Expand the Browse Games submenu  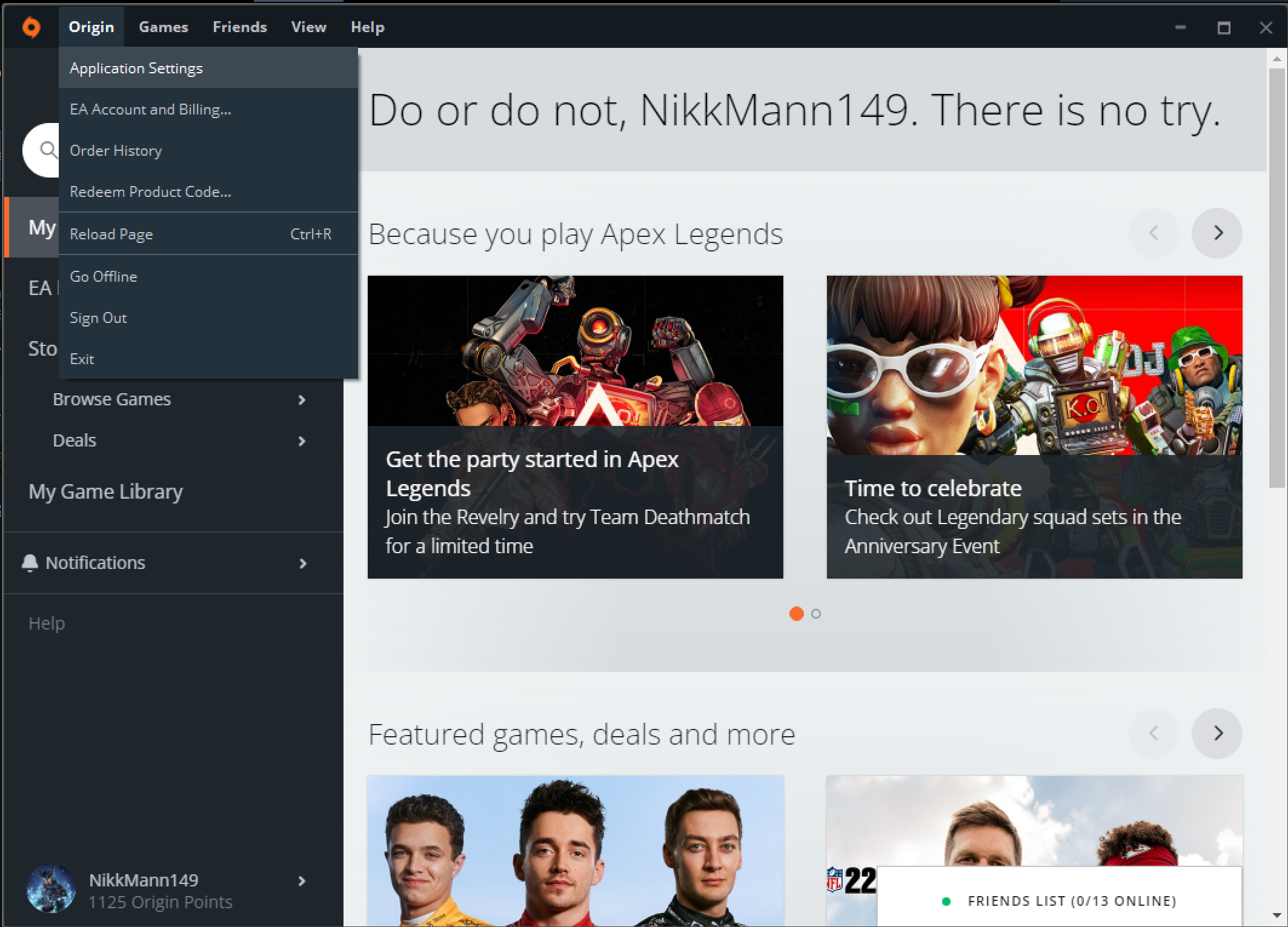[301, 400]
